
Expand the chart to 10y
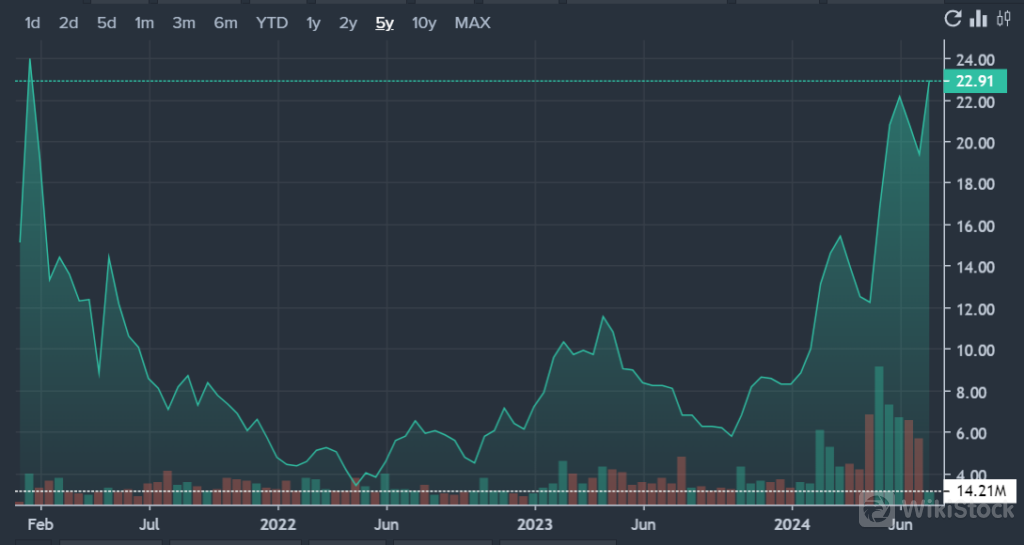coord(424,22)
